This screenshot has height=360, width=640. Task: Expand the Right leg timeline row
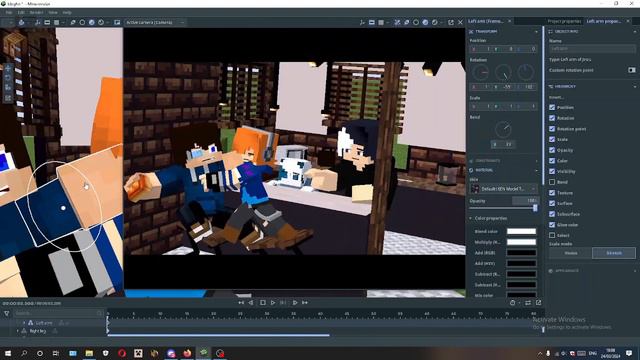tap(18, 331)
